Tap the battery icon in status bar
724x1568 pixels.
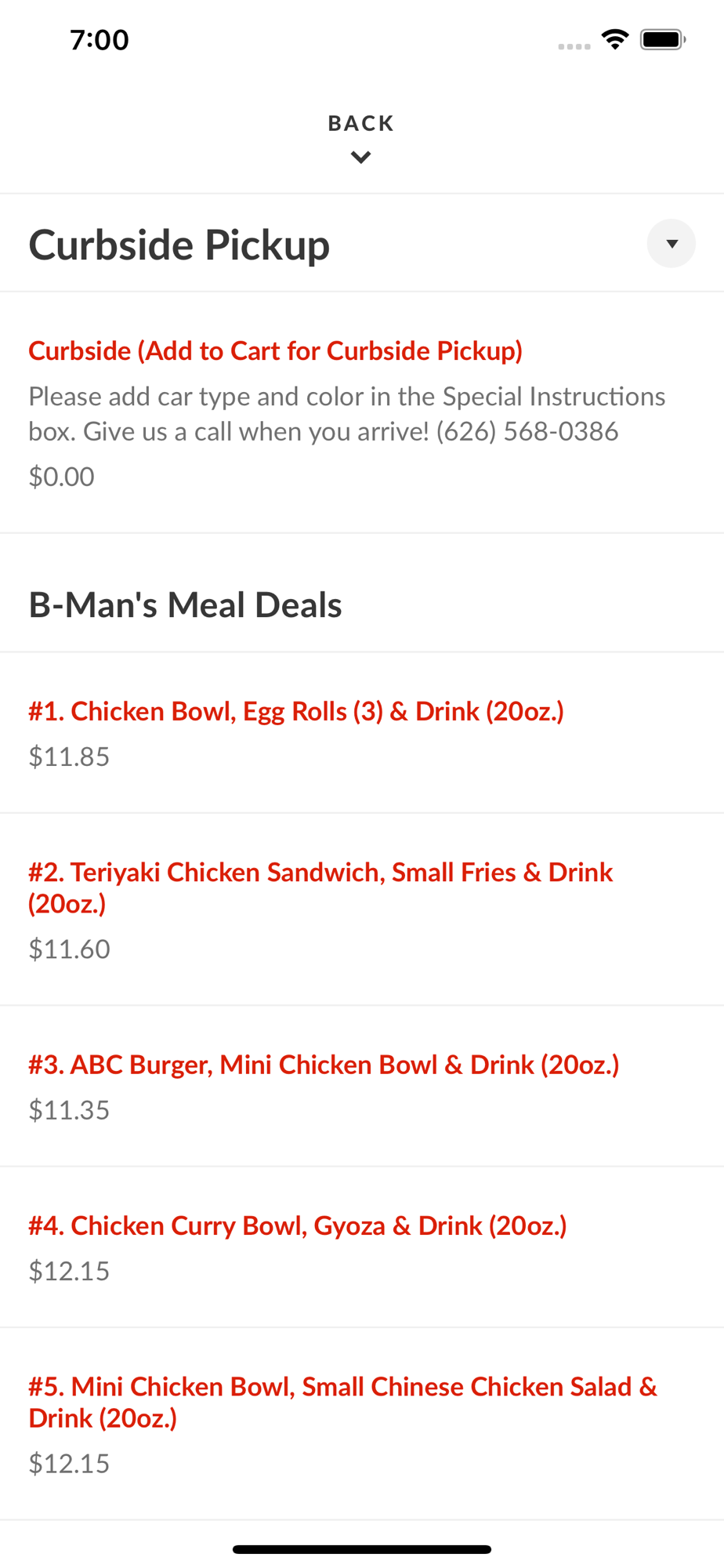pos(663,39)
